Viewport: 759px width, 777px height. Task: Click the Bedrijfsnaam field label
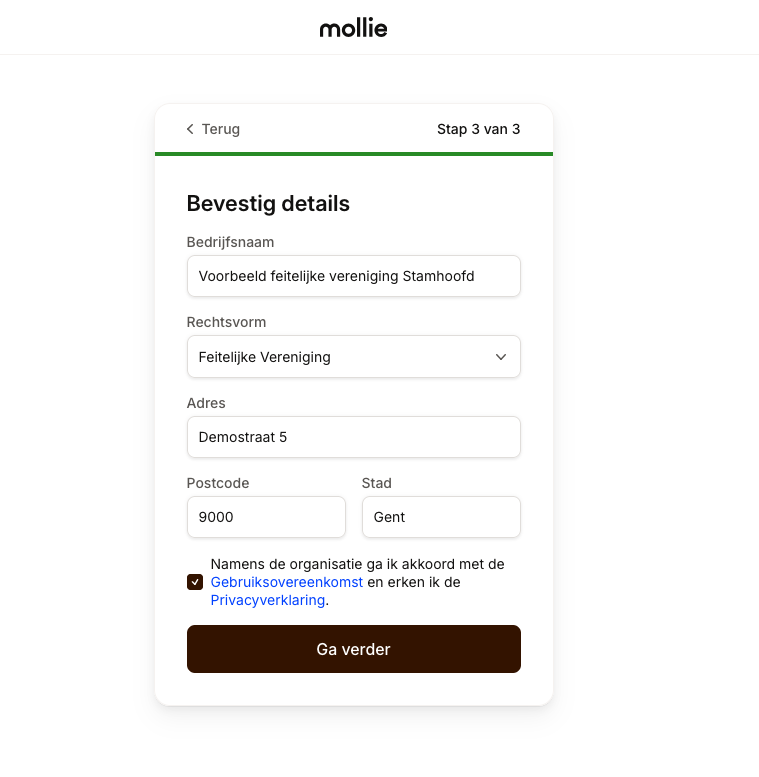point(230,242)
